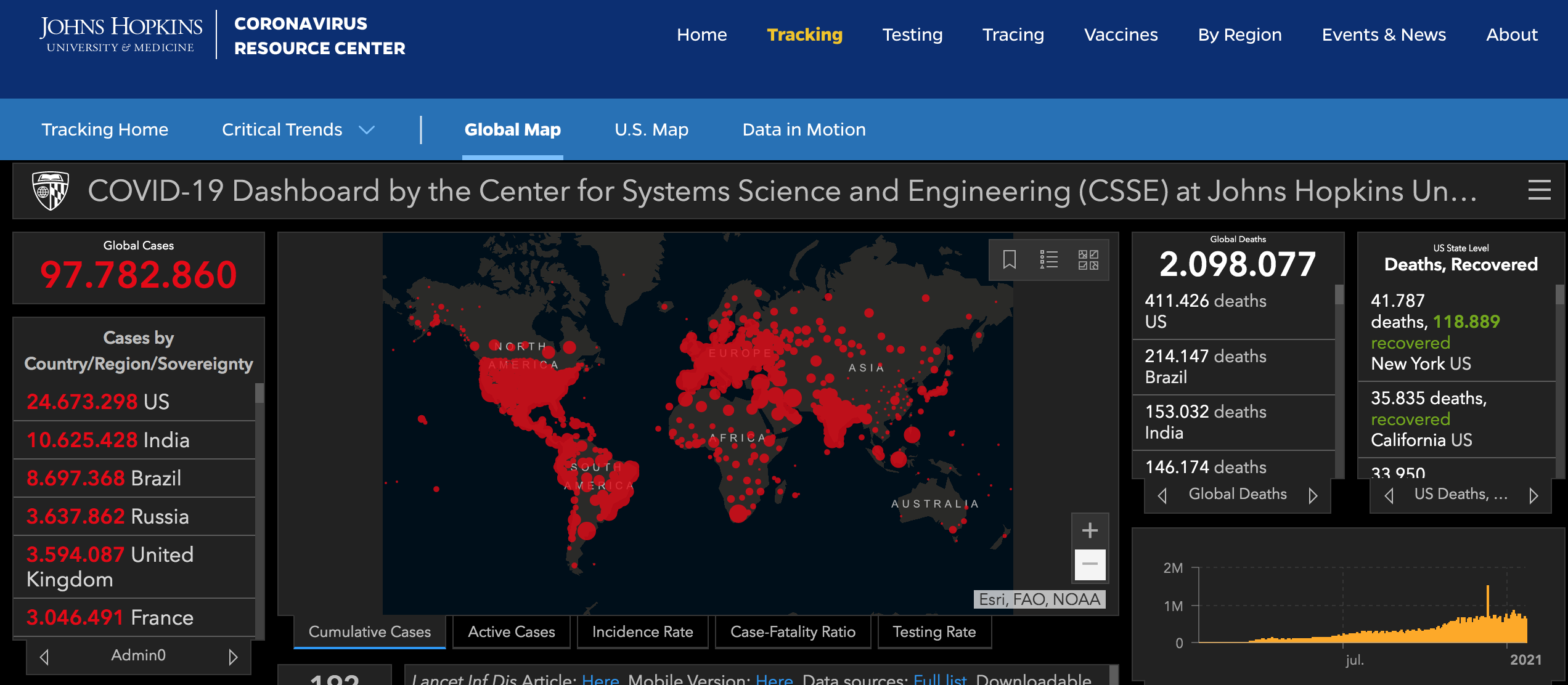Click next arrow beside US Deaths

[1533, 495]
